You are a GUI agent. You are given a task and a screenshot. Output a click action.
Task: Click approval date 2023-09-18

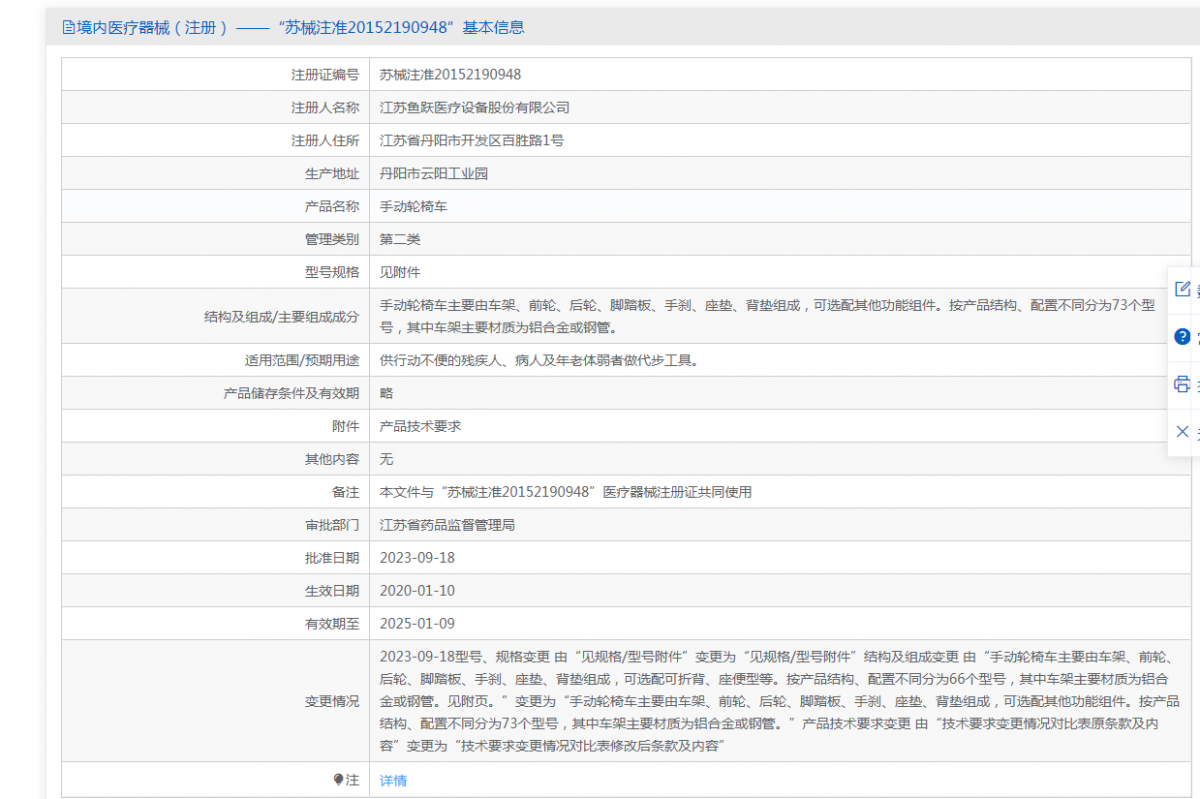[x=417, y=558]
